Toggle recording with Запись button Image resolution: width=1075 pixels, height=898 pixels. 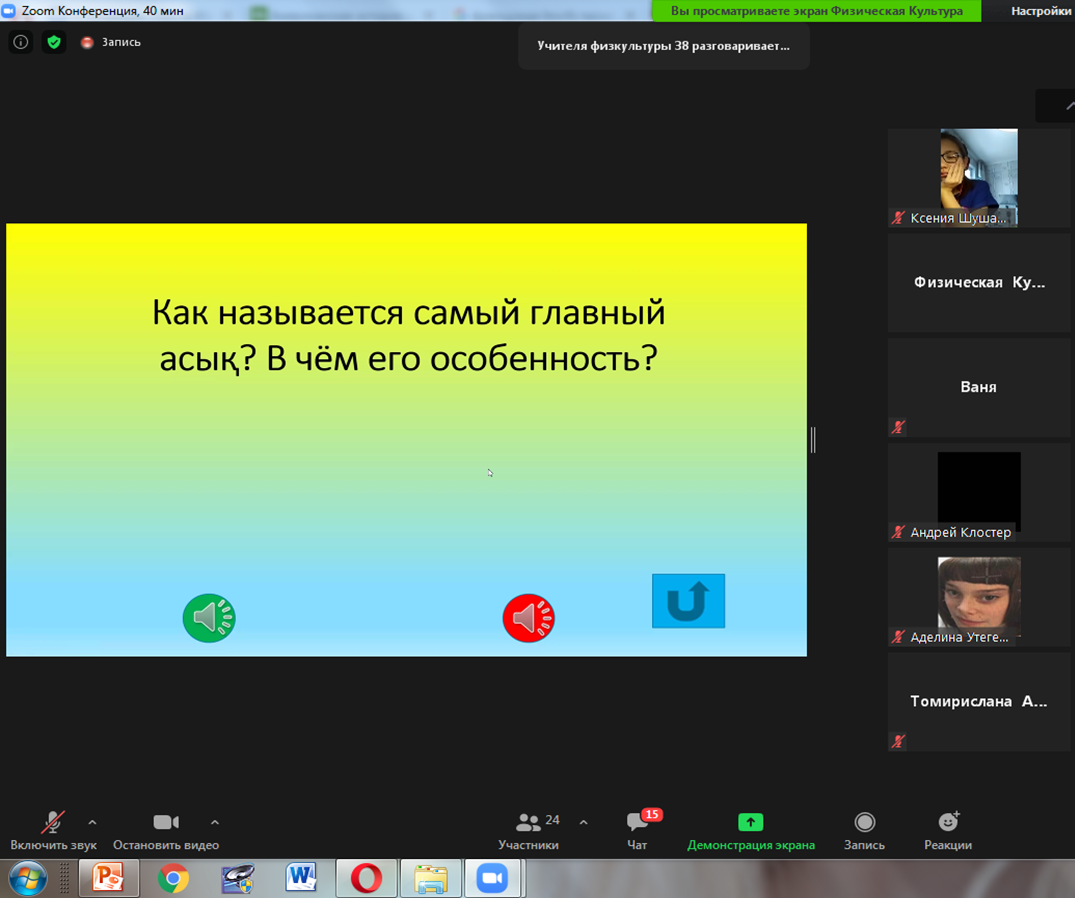click(864, 830)
